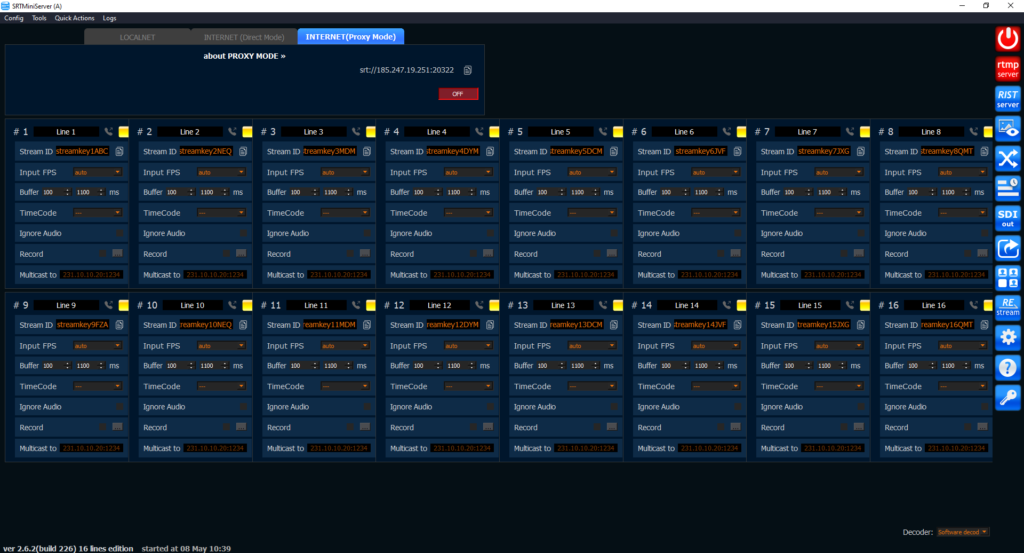This screenshot has width=1024, height=553.
Task: Switch to the LOCALNET tab
Action: tap(137, 37)
